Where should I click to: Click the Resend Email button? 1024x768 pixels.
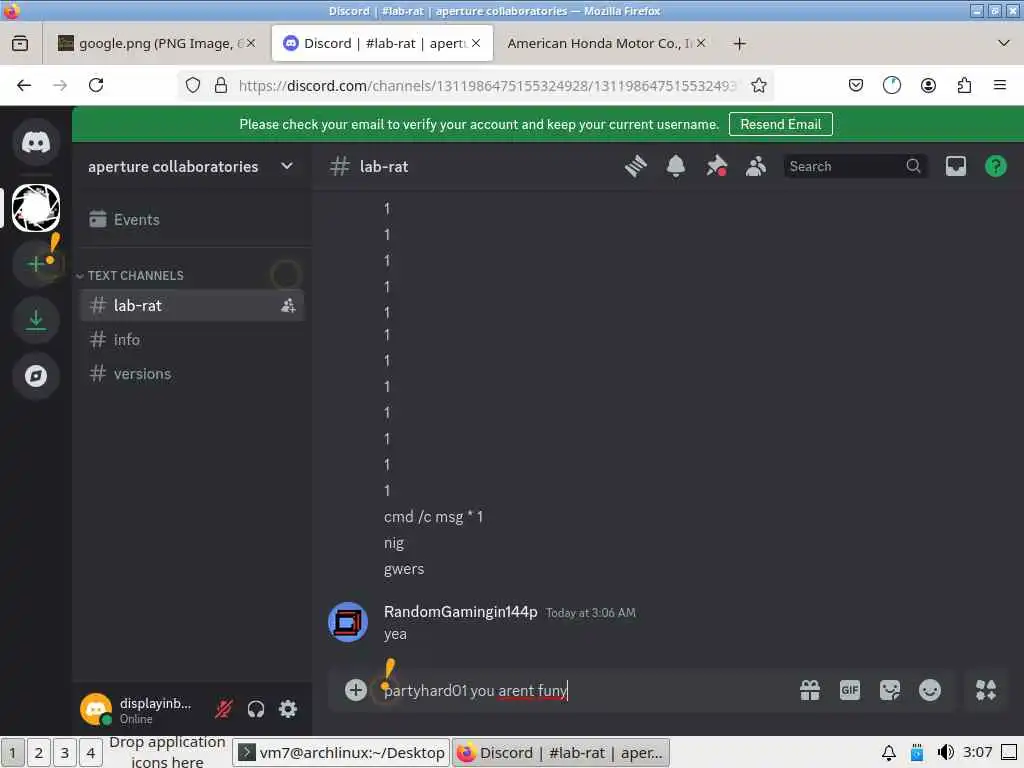click(780, 124)
